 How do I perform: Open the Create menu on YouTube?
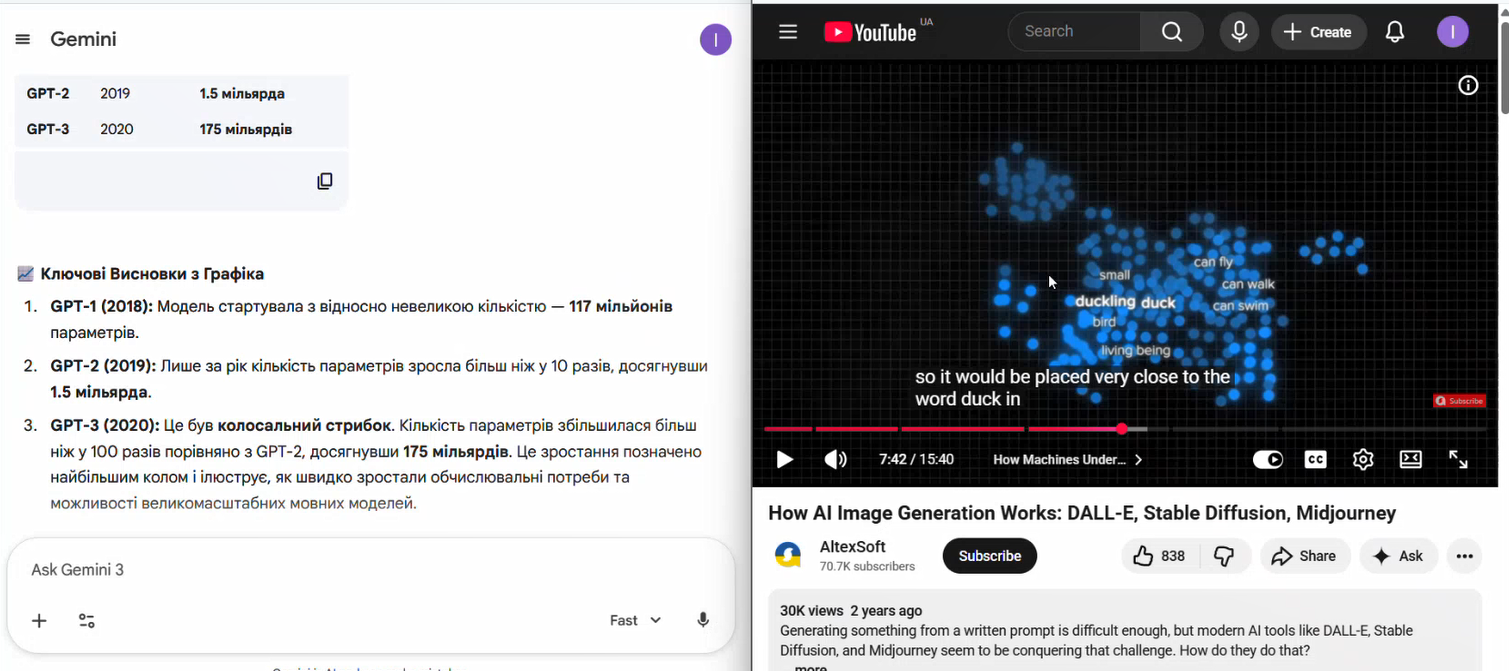(x=1317, y=32)
